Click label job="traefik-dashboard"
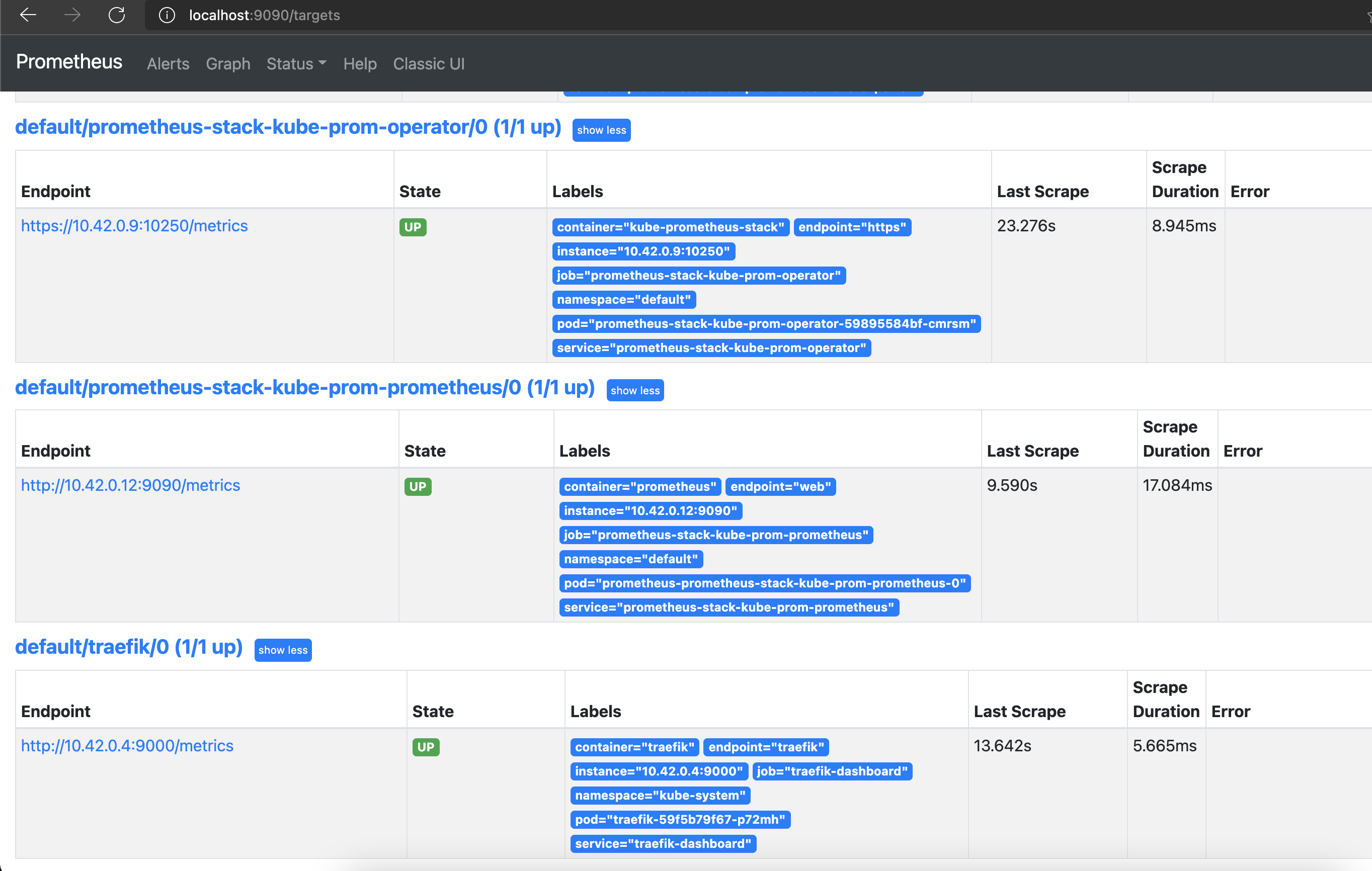This screenshot has height=871, width=1372. 833,771
